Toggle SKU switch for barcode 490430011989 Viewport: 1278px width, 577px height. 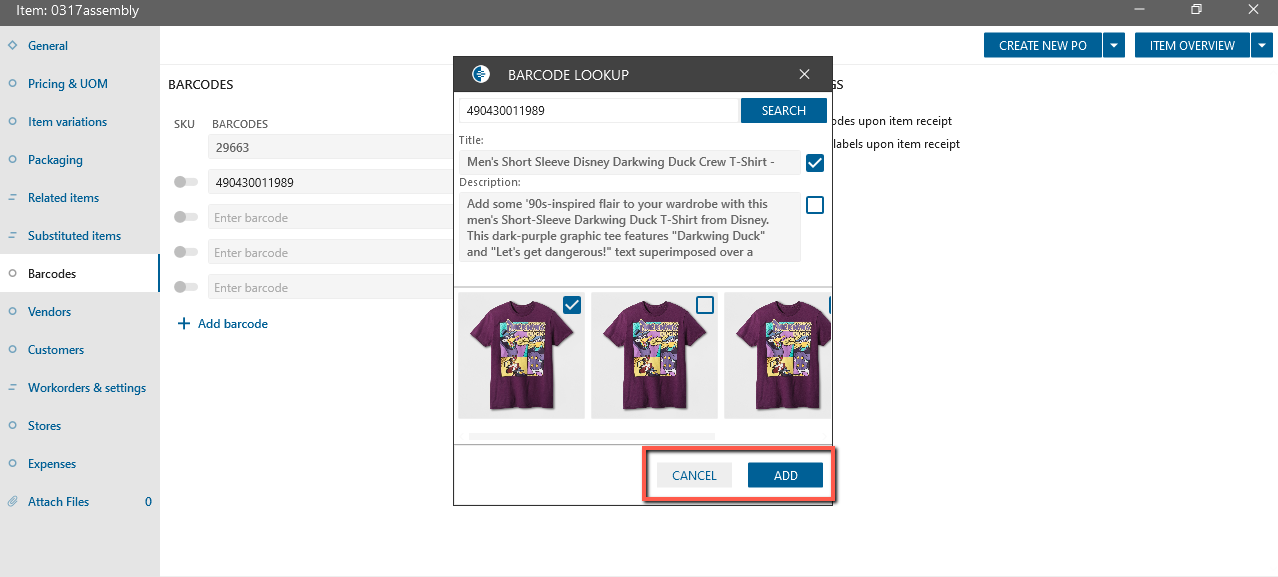185,183
